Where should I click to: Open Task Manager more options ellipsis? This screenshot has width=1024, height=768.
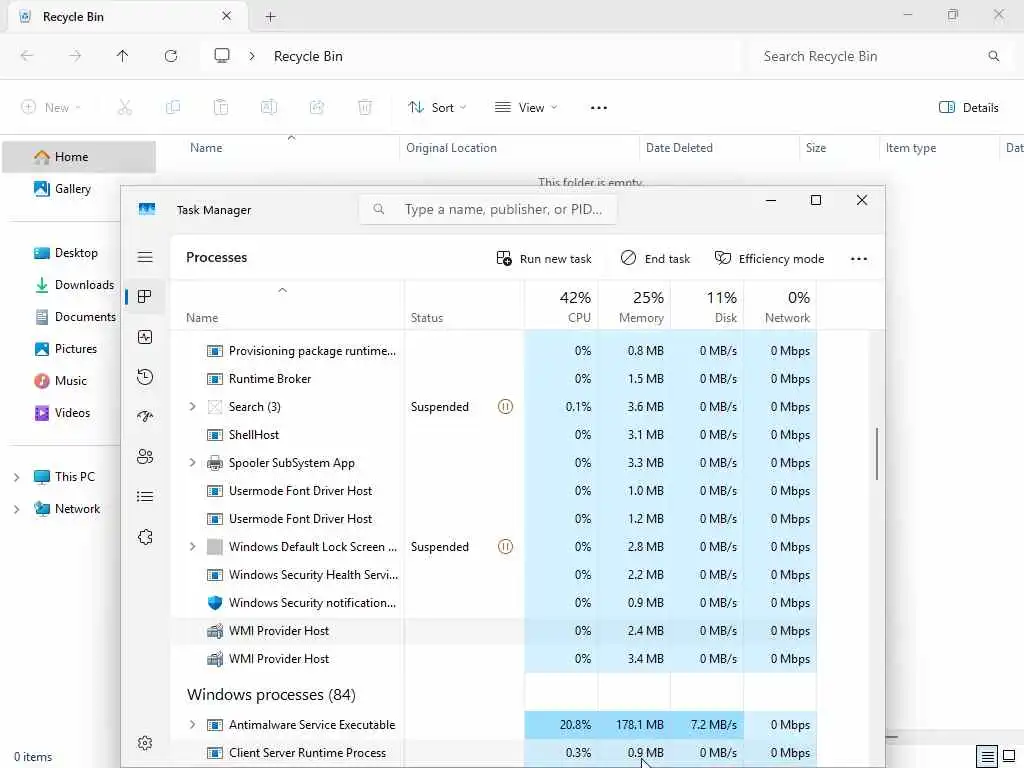(x=859, y=259)
